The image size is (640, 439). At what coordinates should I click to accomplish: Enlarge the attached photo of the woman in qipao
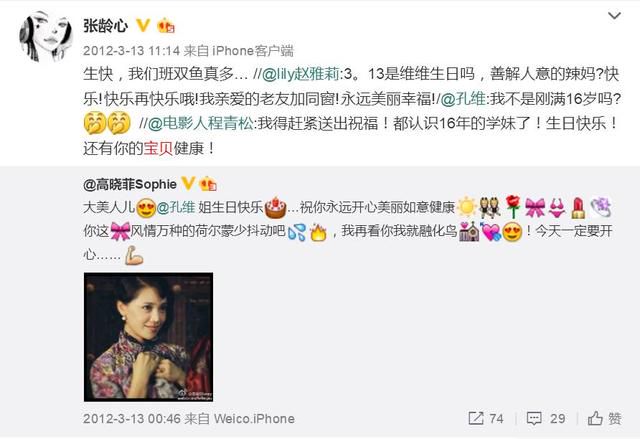[149, 337]
